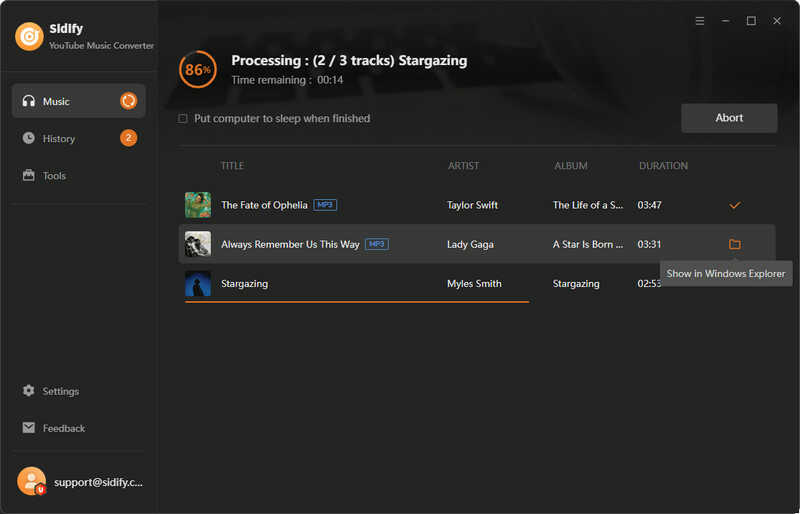Screen dimensions: 800x514
Task: Click the Fate of Ophelia album thumbnail
Action: 198,205
